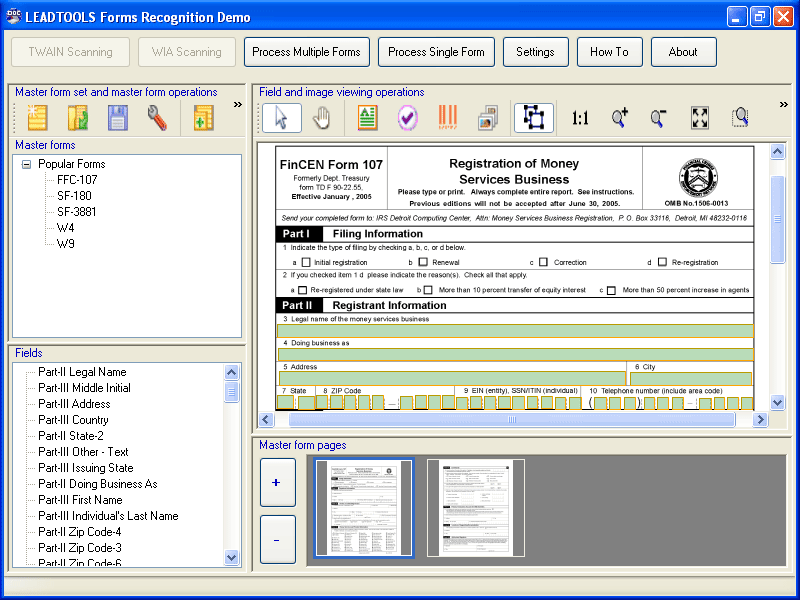Select the hand pan tool

click(321, 118)
